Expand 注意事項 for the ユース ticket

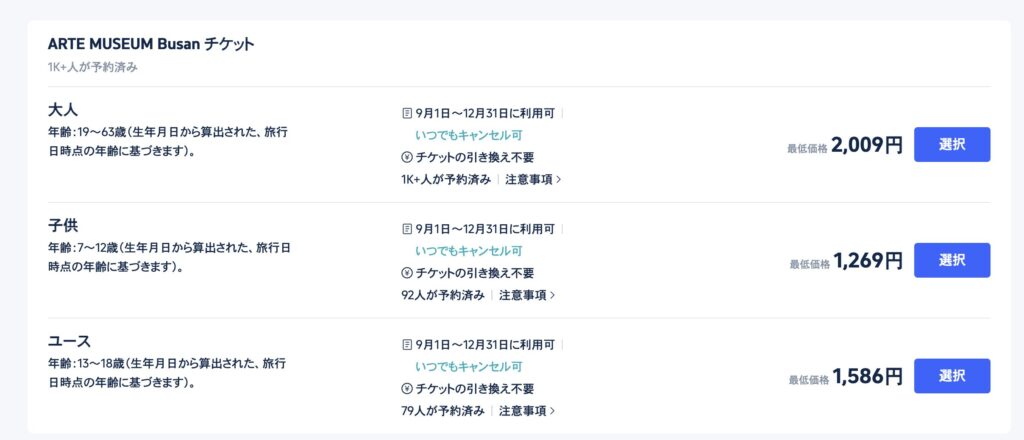click(527, 411)
